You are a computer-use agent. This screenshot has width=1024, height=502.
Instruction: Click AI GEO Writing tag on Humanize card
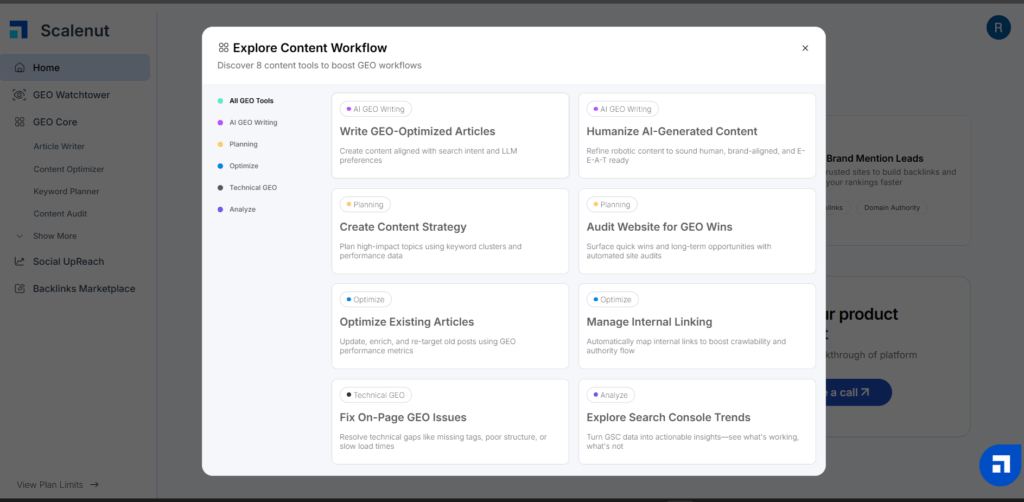tap(622, 109)
